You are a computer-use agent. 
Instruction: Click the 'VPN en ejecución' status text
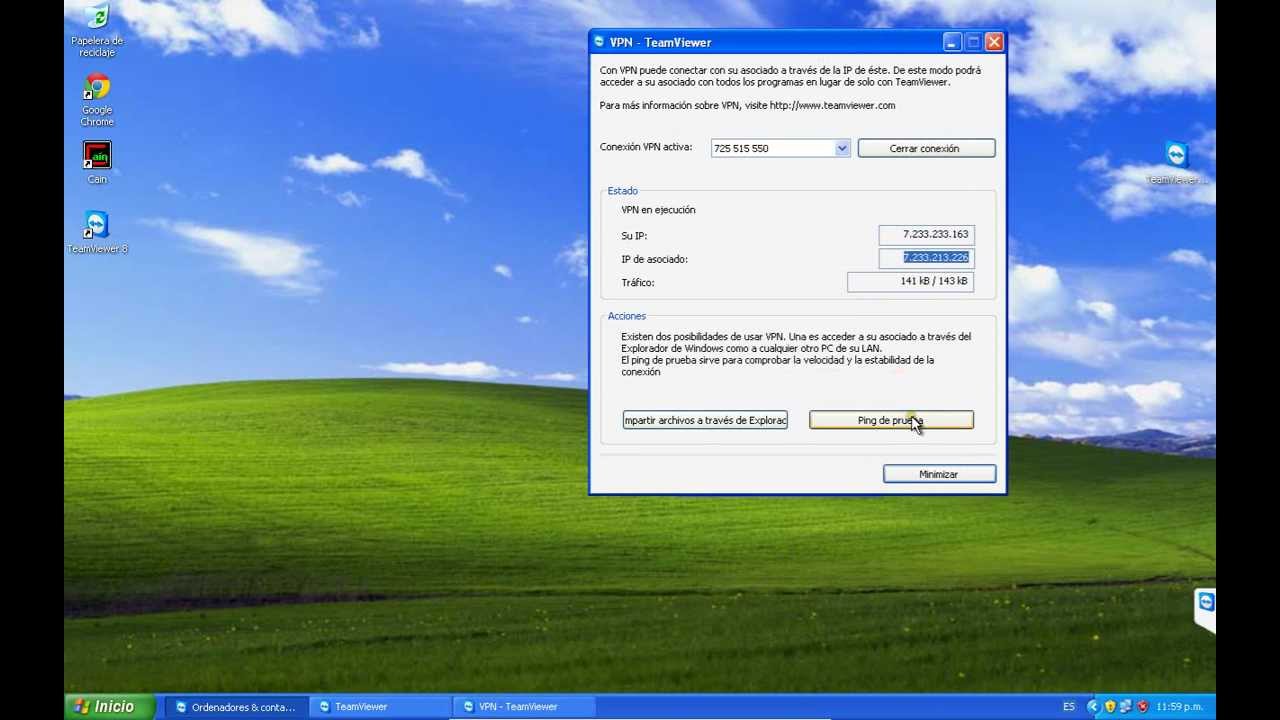coord(658,210)
